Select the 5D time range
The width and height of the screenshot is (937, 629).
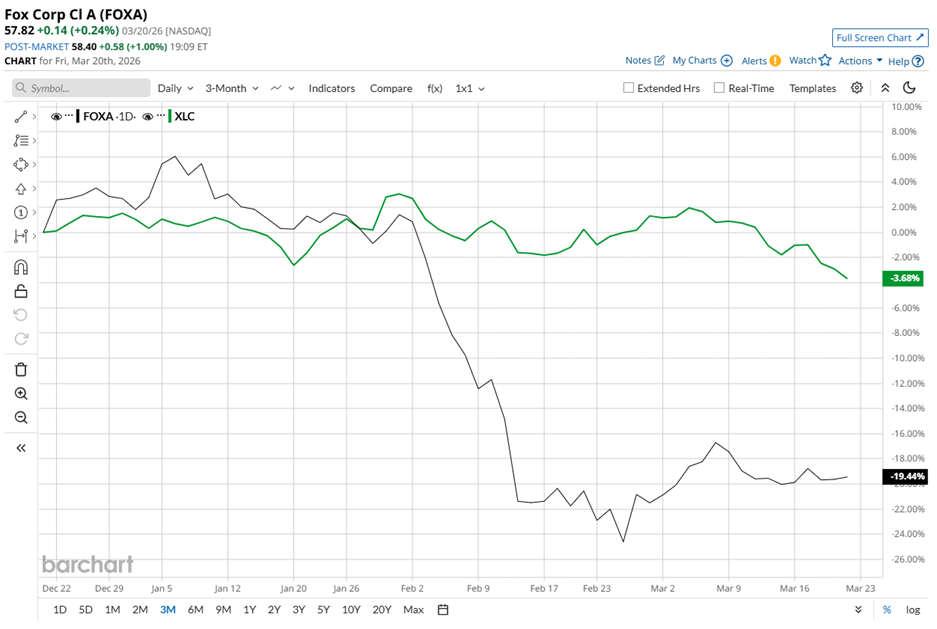click(x=85, y=610)
